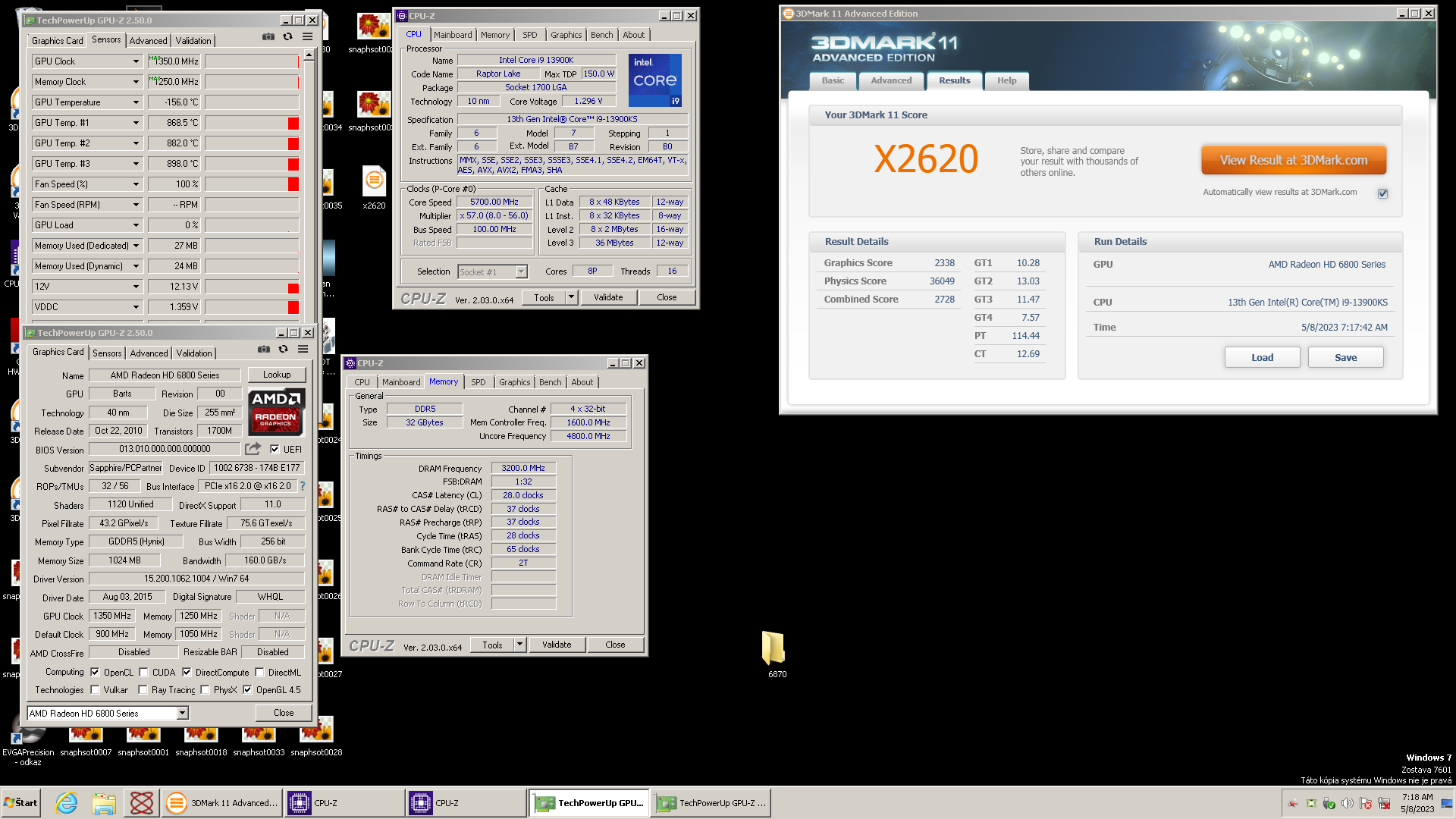This screenshot has height=819, width=1456.
Task: Open the Basic tab in 3DMark 11
Action: click(x=833, y=80)
